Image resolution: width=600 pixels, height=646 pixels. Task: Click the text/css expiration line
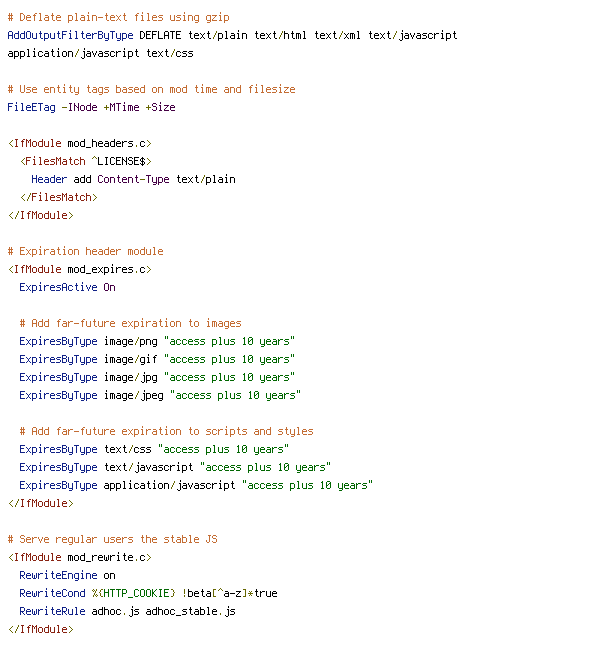[x=155, y=449]
